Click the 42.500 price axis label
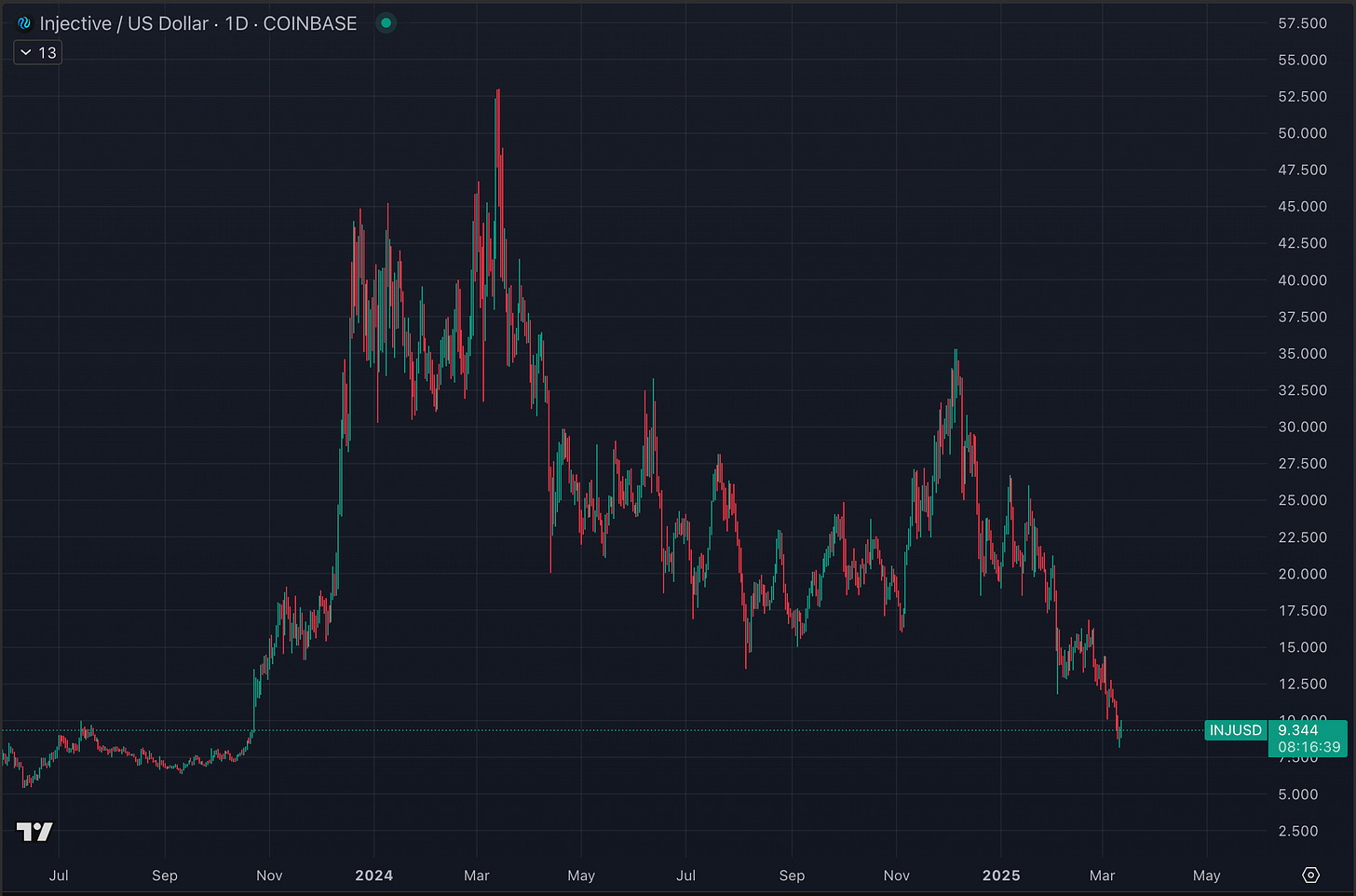The image size is (1356, 896). click(1302, 243)
